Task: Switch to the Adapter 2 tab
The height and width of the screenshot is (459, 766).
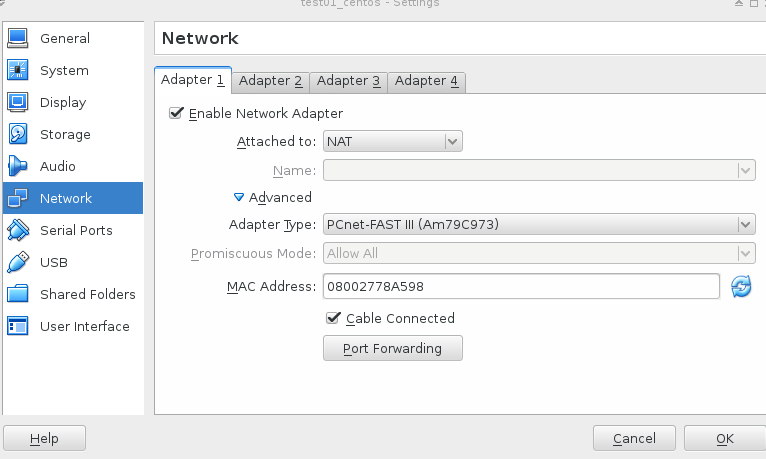Action: [270, 81]
